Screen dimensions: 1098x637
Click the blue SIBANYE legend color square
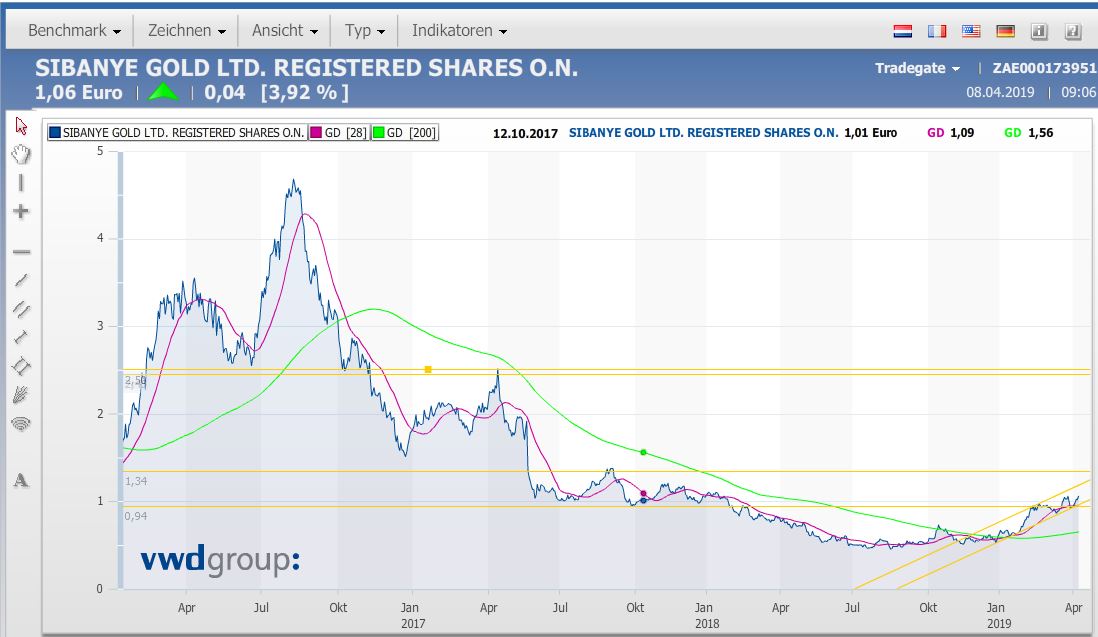coord(55,132)
